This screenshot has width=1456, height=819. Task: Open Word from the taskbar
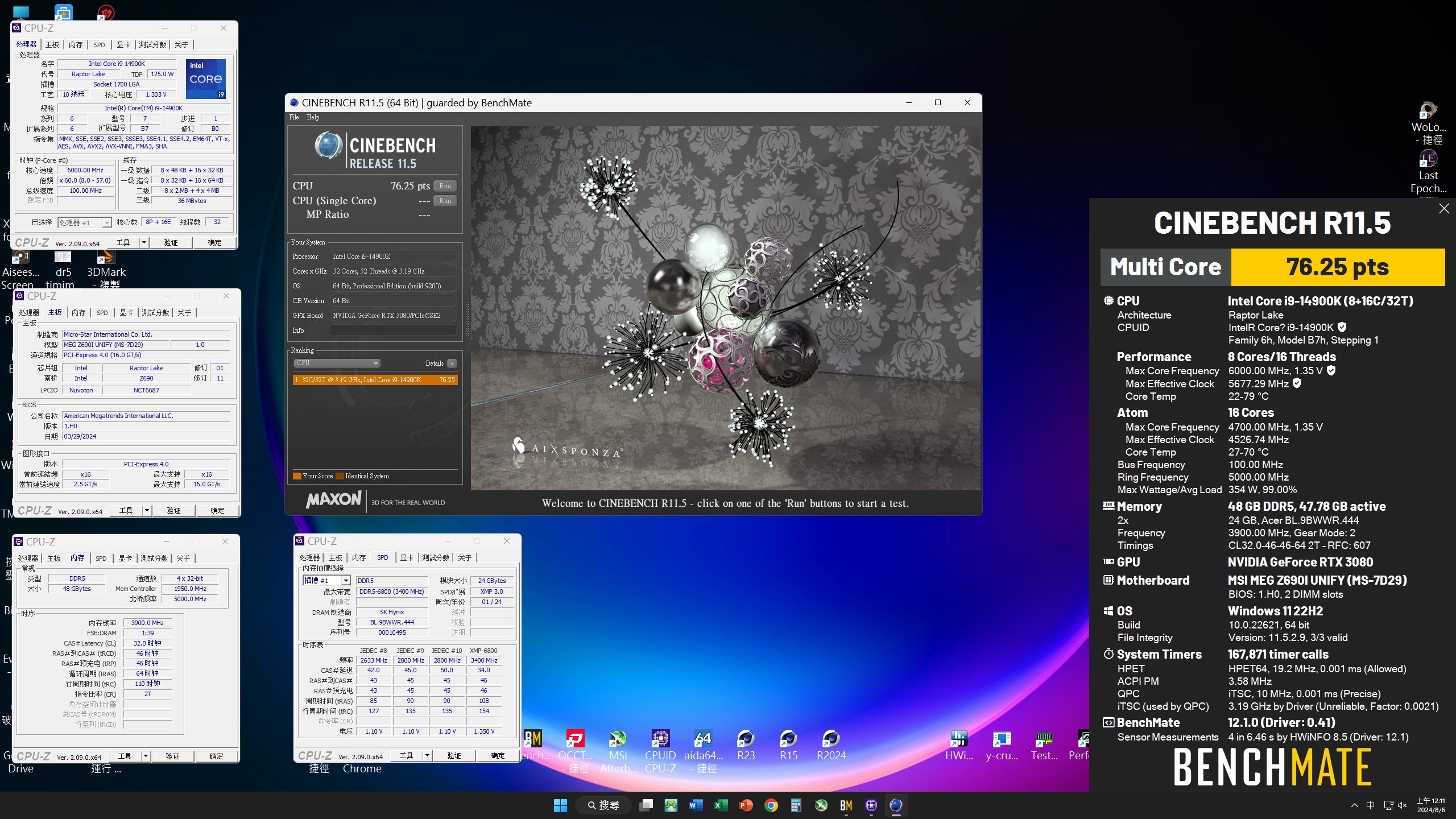[x=696, y=805]
